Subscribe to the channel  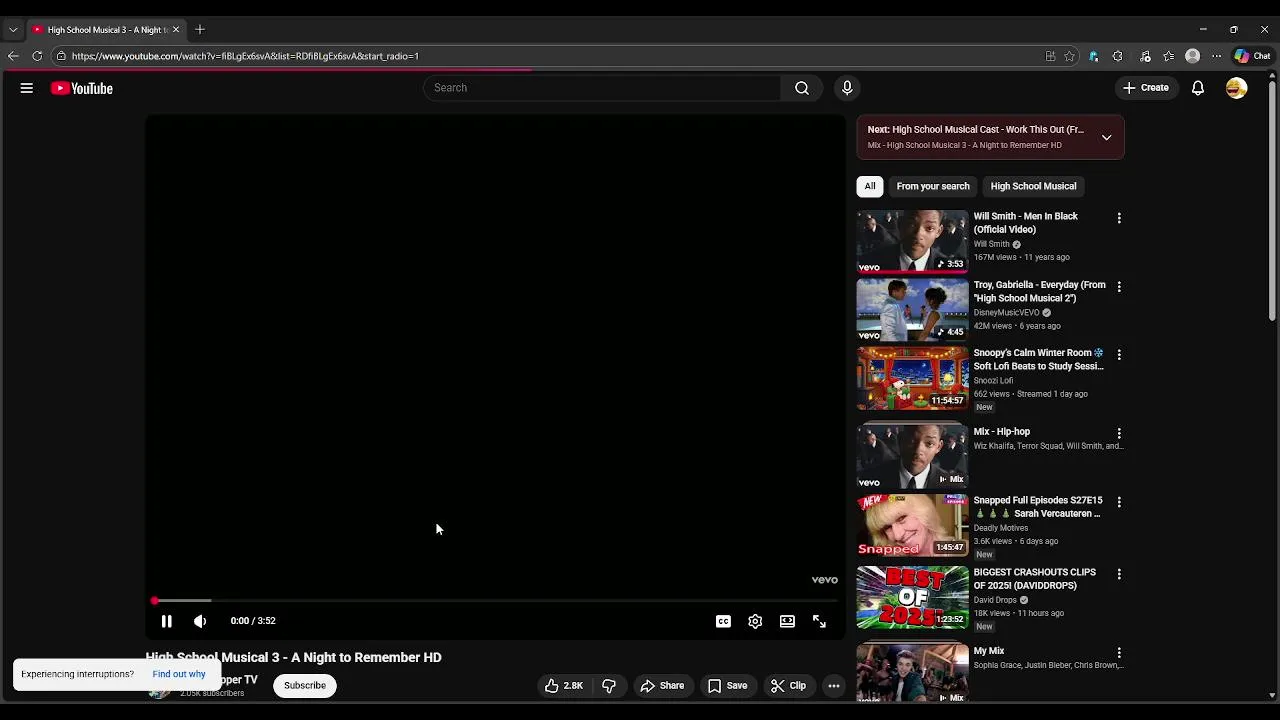305,686
